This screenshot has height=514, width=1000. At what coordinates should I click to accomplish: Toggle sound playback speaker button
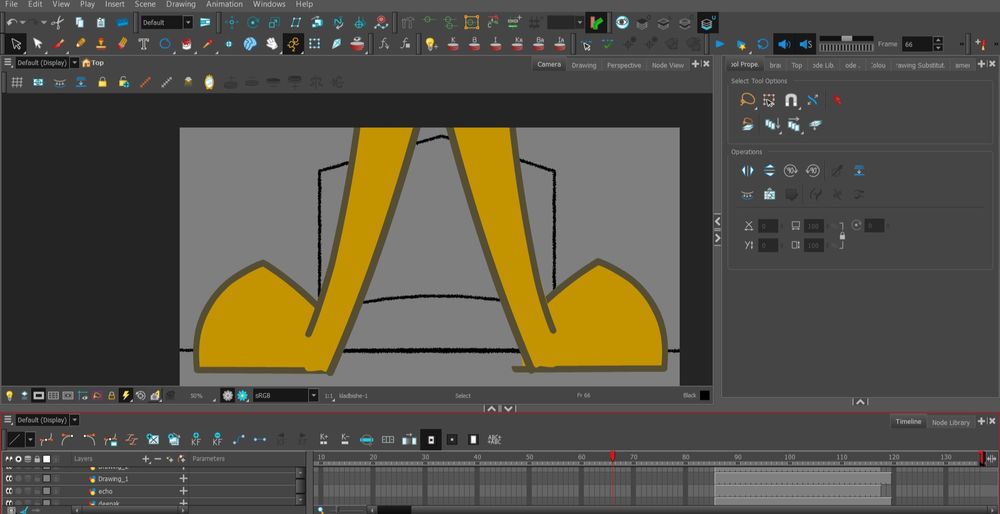point(783,44)
